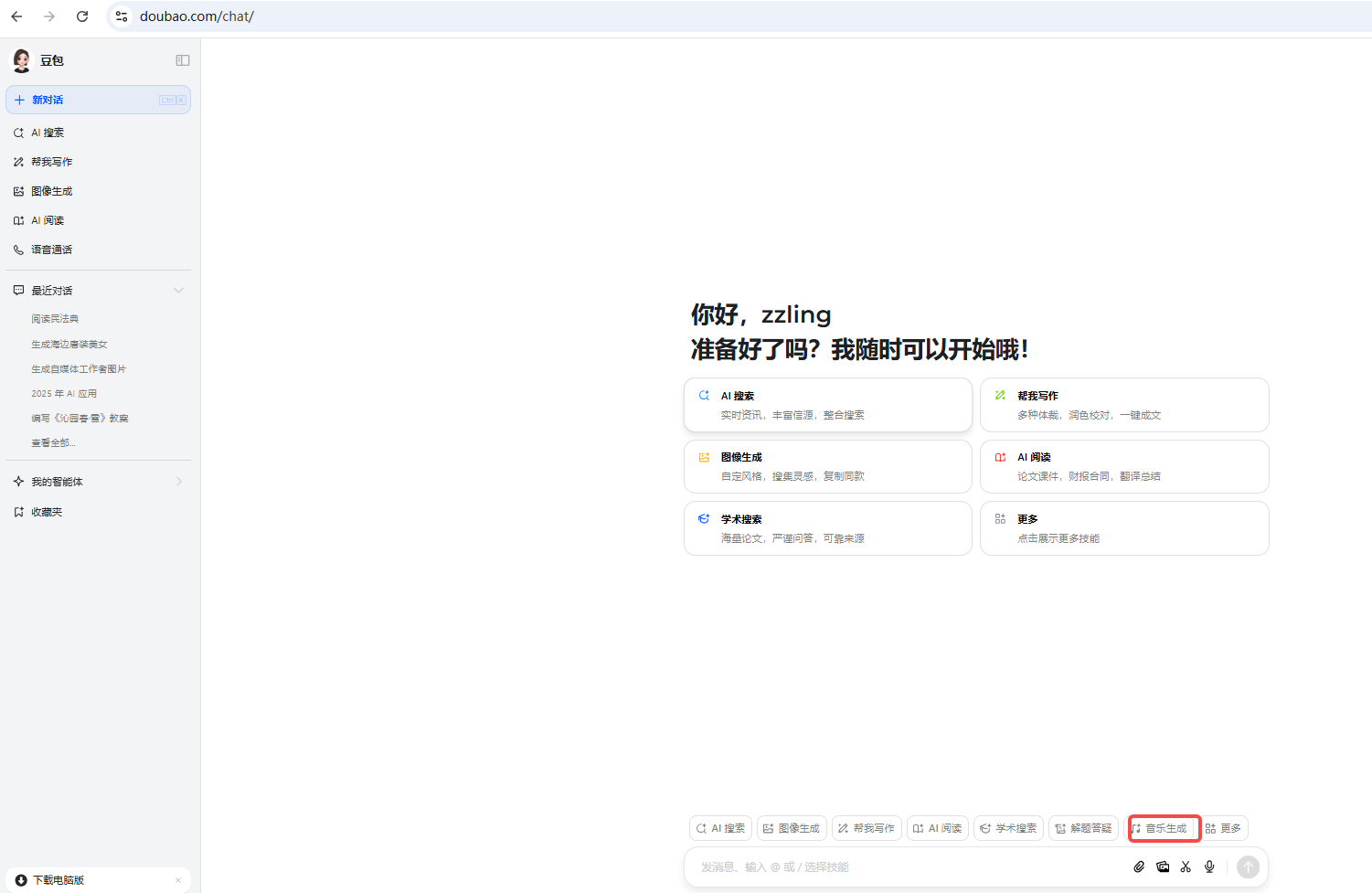Open the 更多 card showing more skills
Screen dimensions: 1372x893
pyautogui.click(x=1124, y=528)
